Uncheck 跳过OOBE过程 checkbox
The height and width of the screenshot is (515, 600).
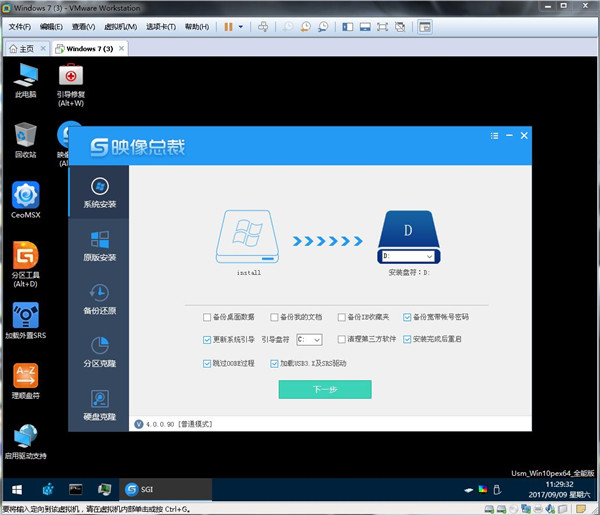(x=207, y=363)
